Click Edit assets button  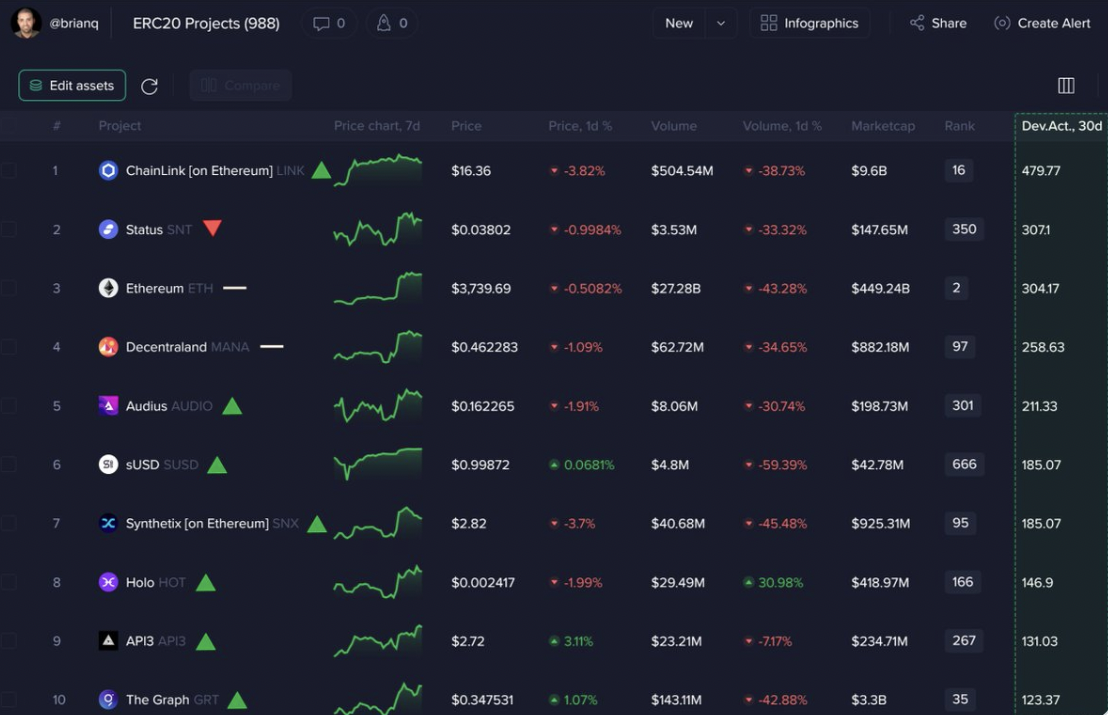point(72,85)
